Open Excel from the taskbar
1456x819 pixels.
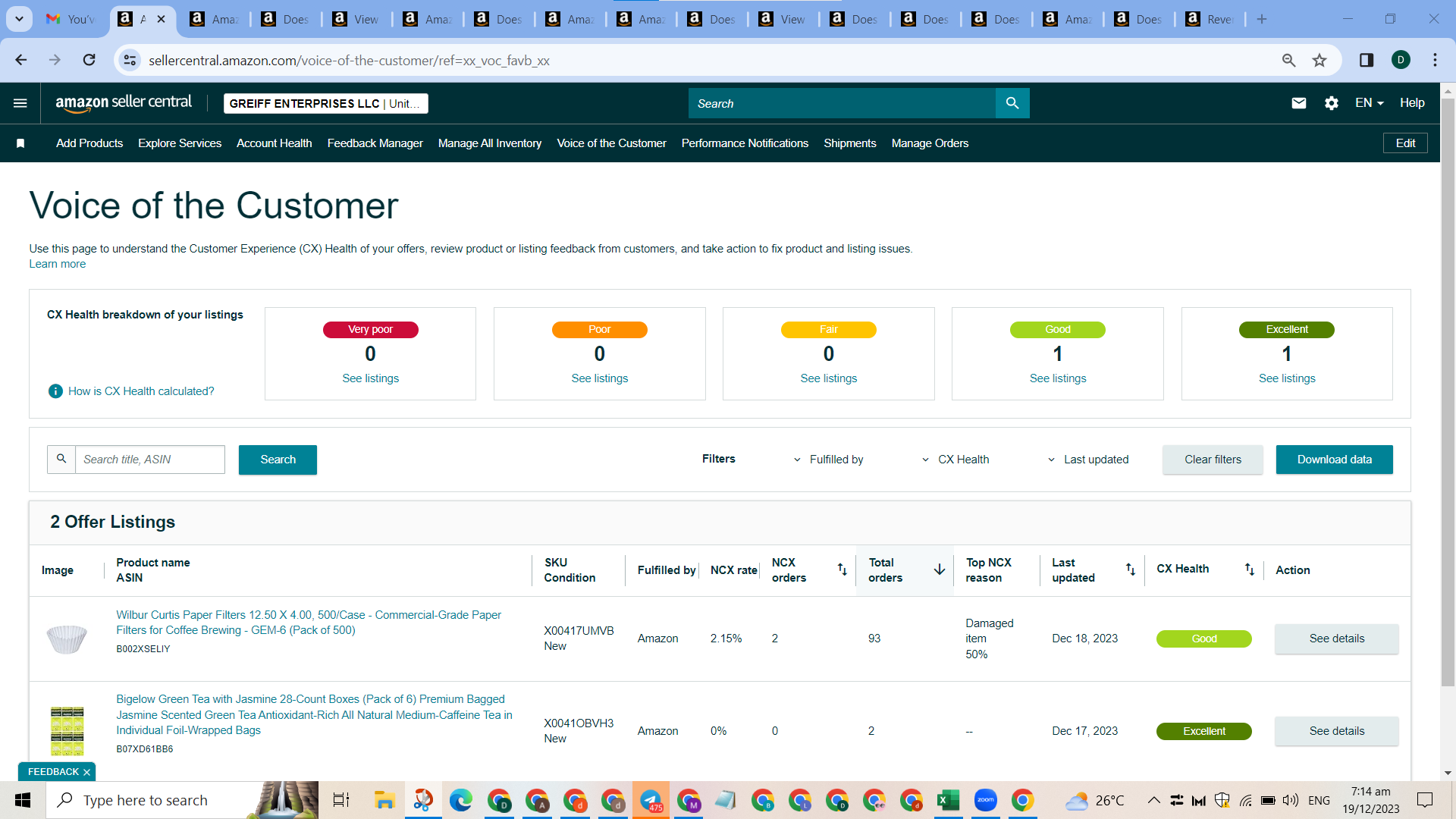(948, 800)
